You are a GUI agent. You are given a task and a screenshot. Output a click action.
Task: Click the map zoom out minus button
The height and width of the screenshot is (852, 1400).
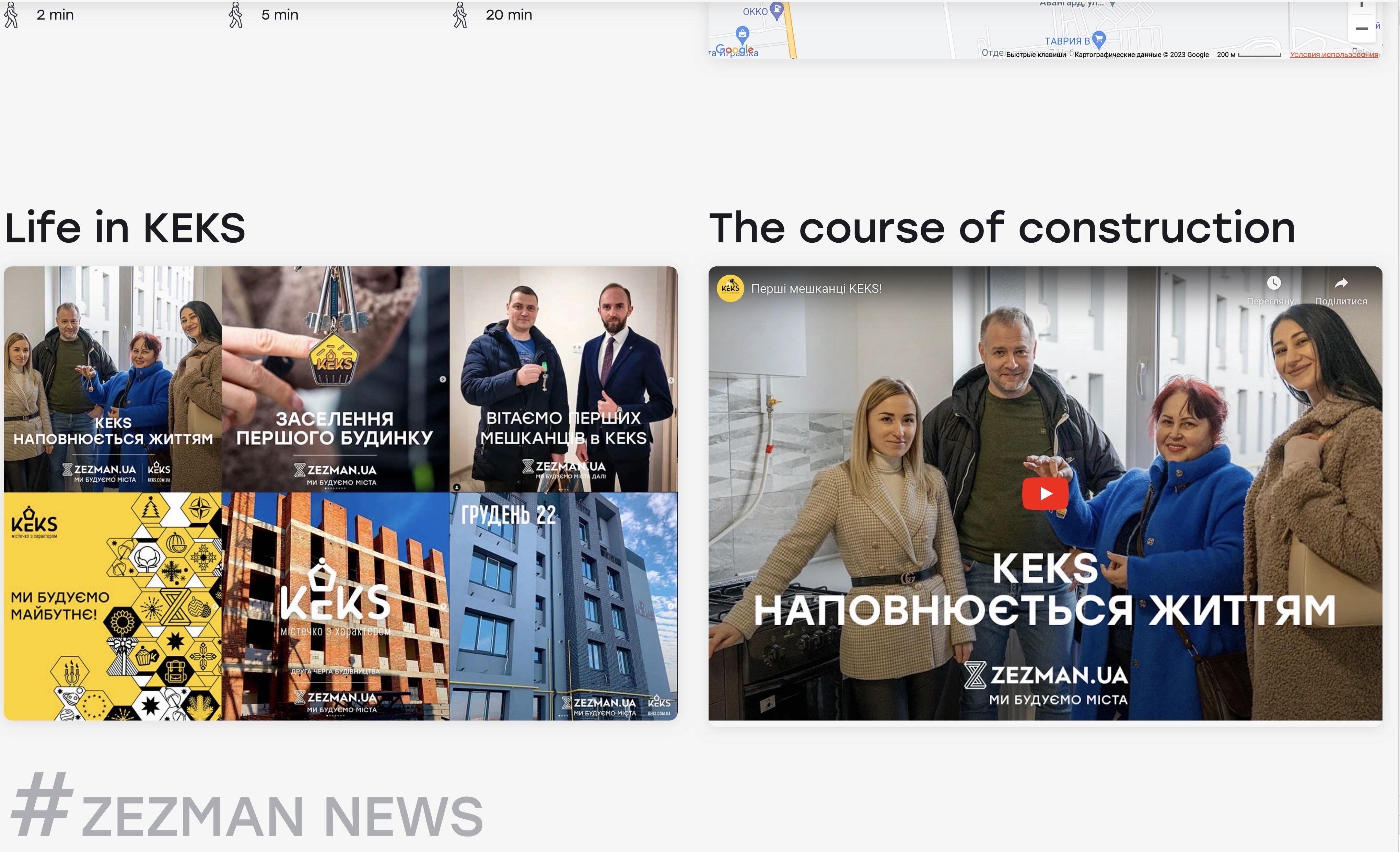1361,28
